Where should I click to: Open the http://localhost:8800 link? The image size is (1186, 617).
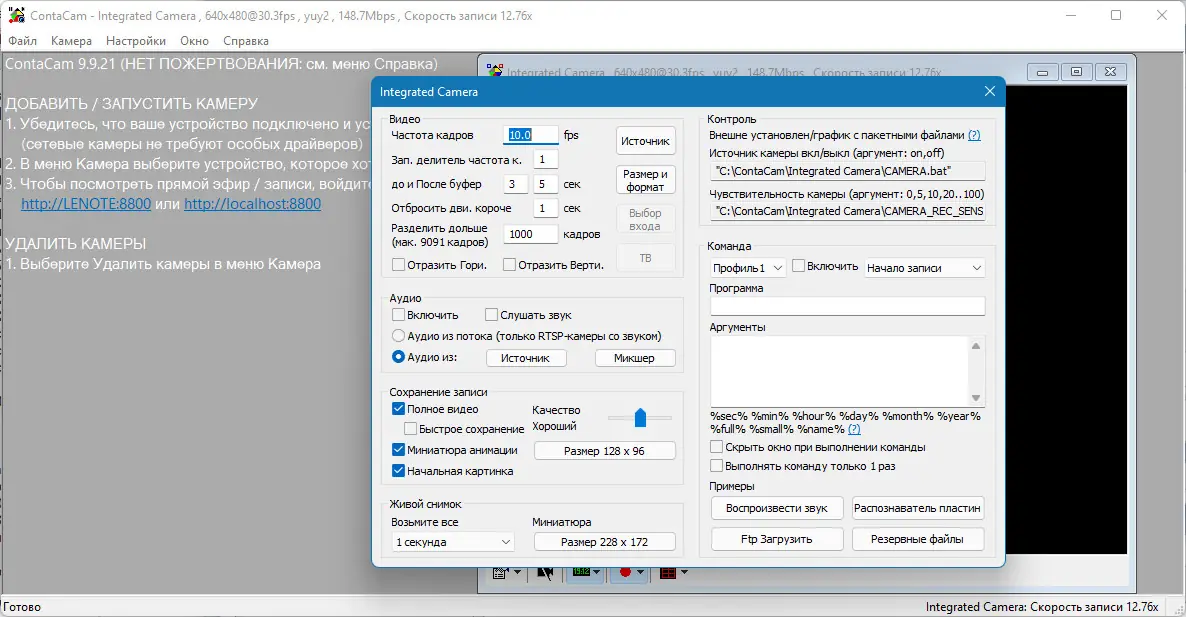tap(253, 204)
